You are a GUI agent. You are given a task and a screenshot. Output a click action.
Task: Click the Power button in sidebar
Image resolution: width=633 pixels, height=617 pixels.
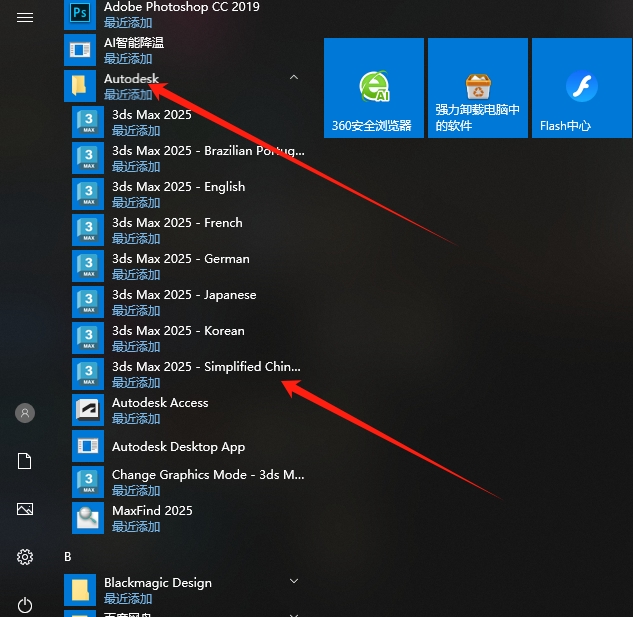(25, 604)
